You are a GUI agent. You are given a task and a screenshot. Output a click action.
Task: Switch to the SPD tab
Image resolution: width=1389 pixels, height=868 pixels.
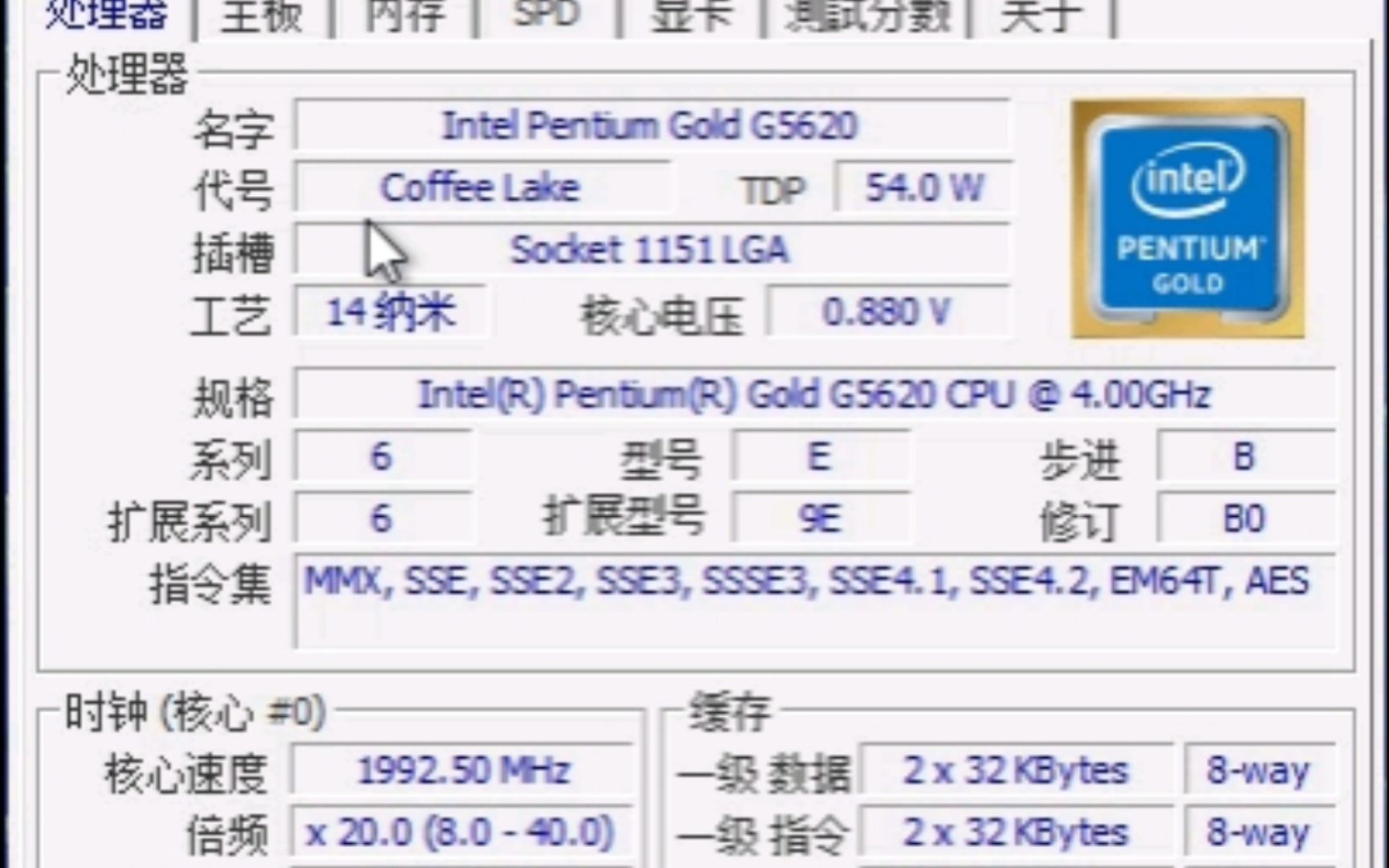tap(547, 16)
